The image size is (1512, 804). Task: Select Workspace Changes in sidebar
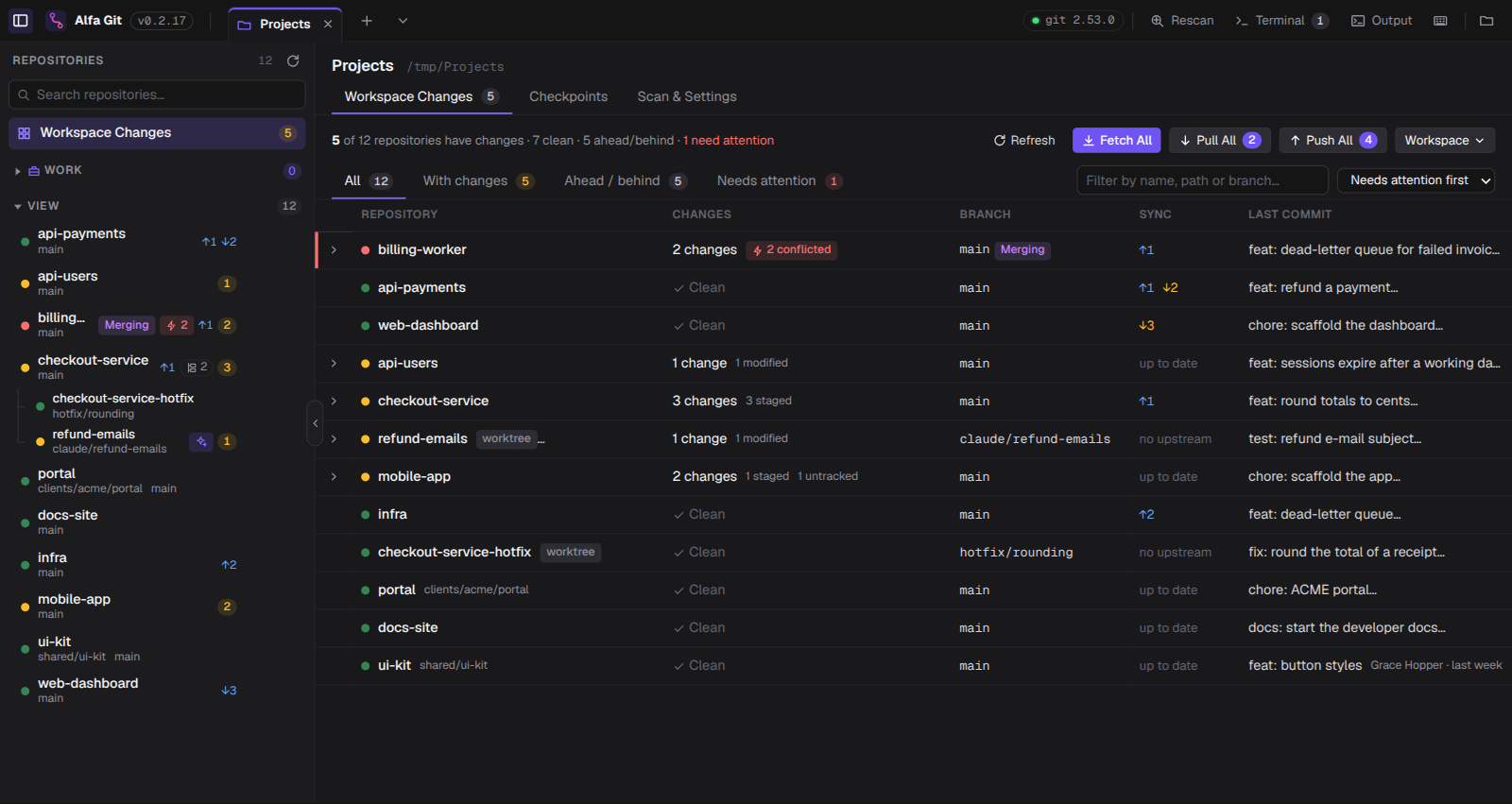157,133
